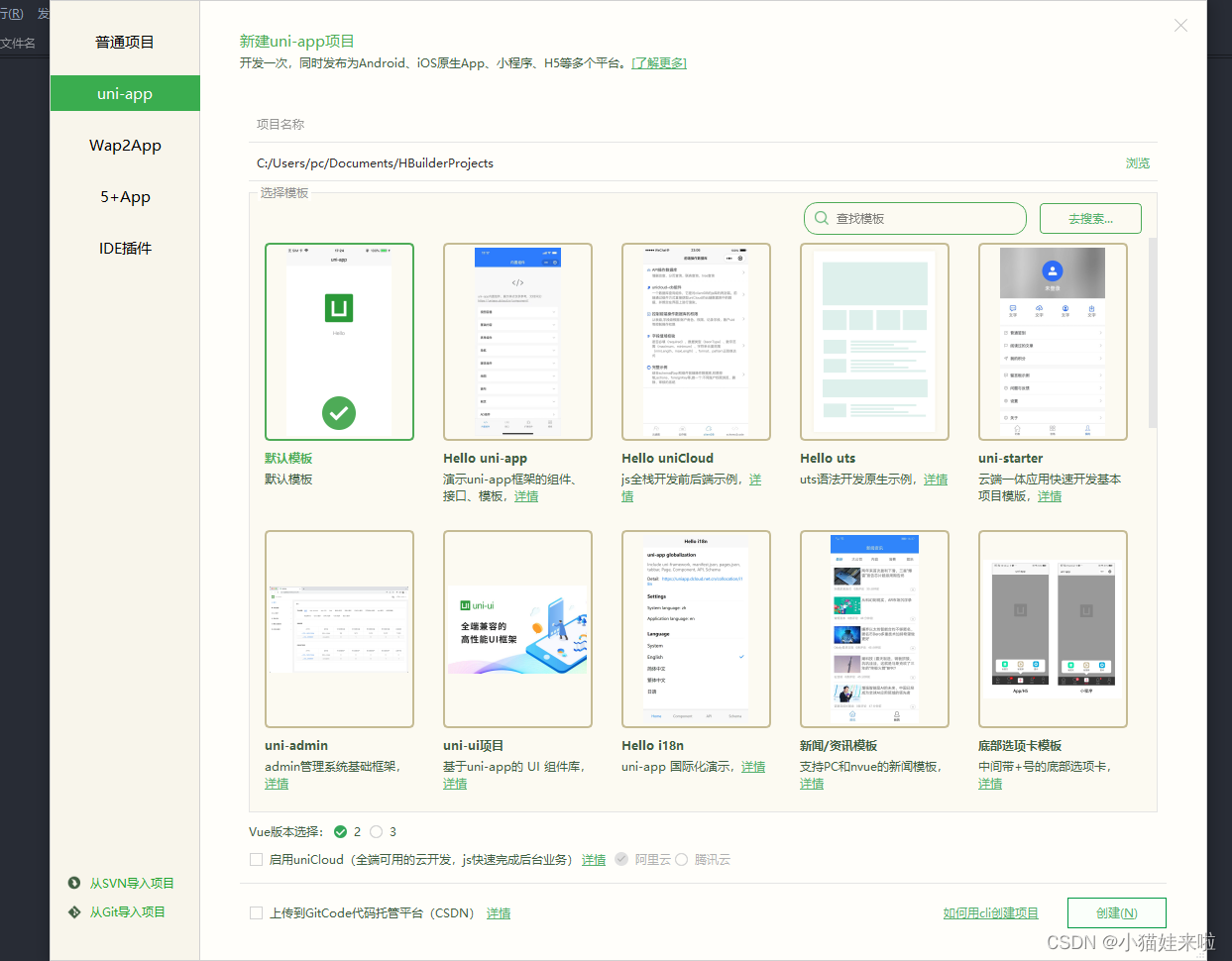Image resolution: width=1232 pixels, height=961 pixels.
Task: Select the uni-ui项目 template thumbnail
Action: coord(517,629)
